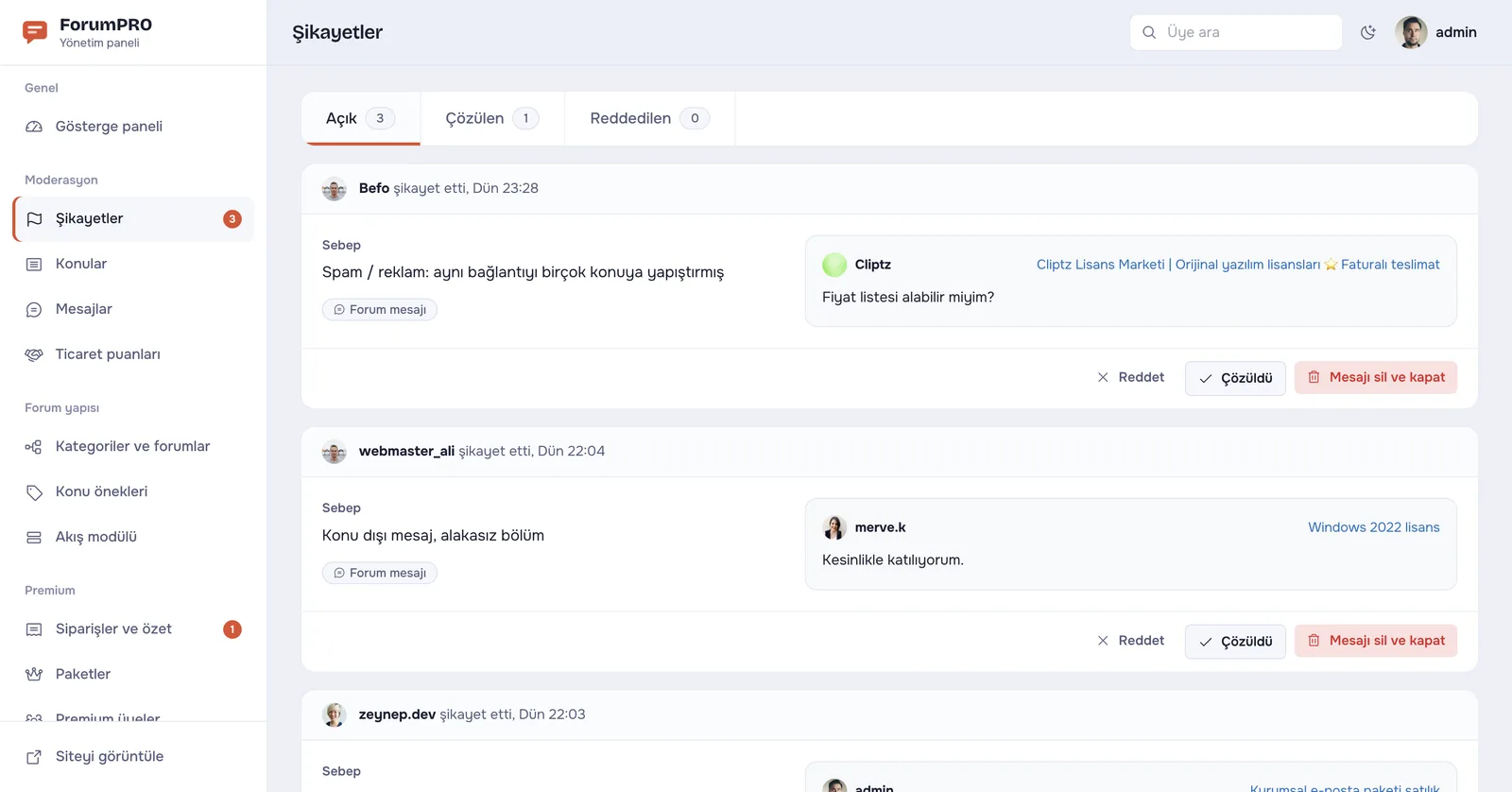Click the Paketler crown icon
This screenshot has height=792, width=1512.
34,675
